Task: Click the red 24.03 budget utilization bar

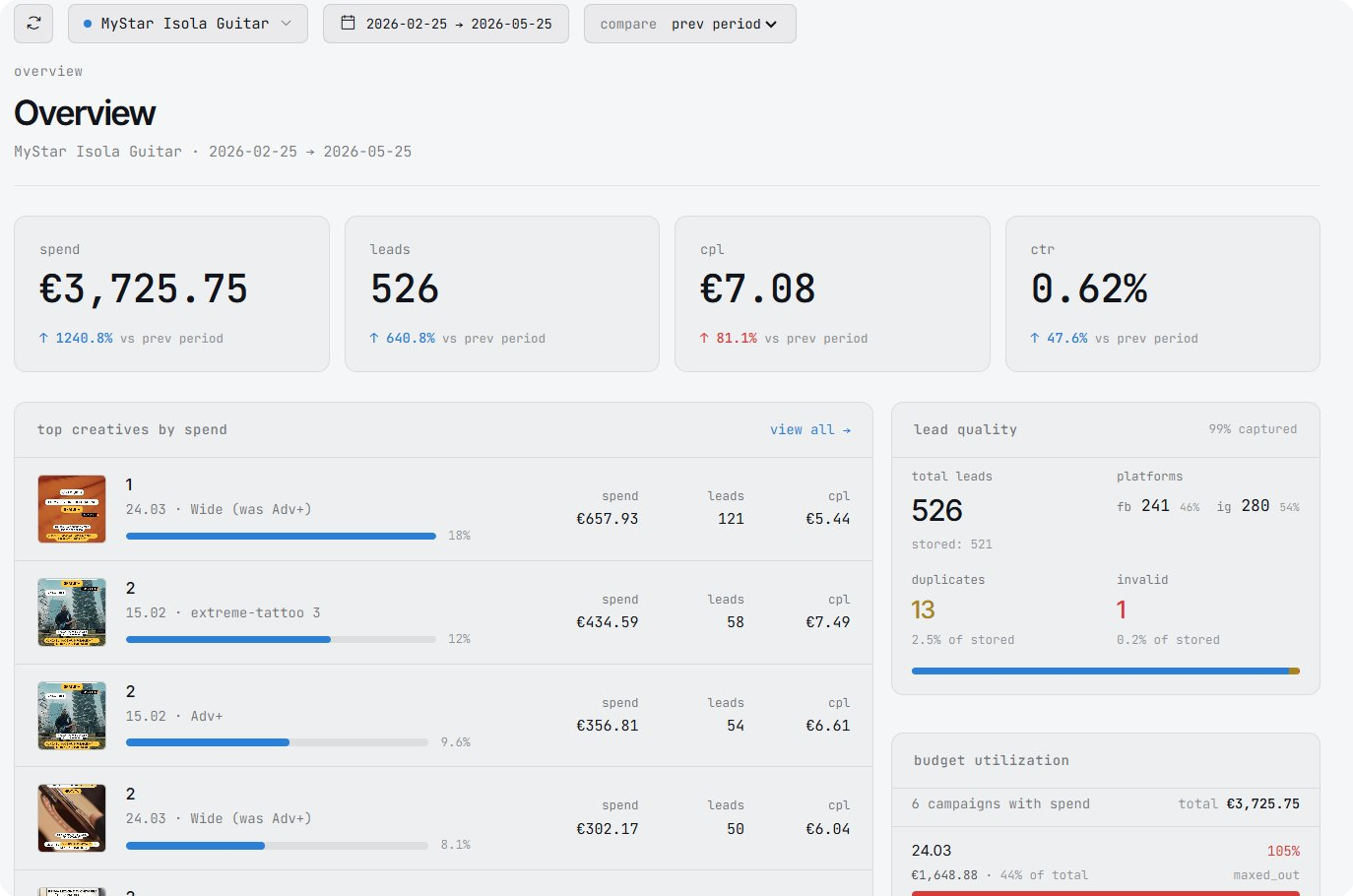Action: [1106, 893]
